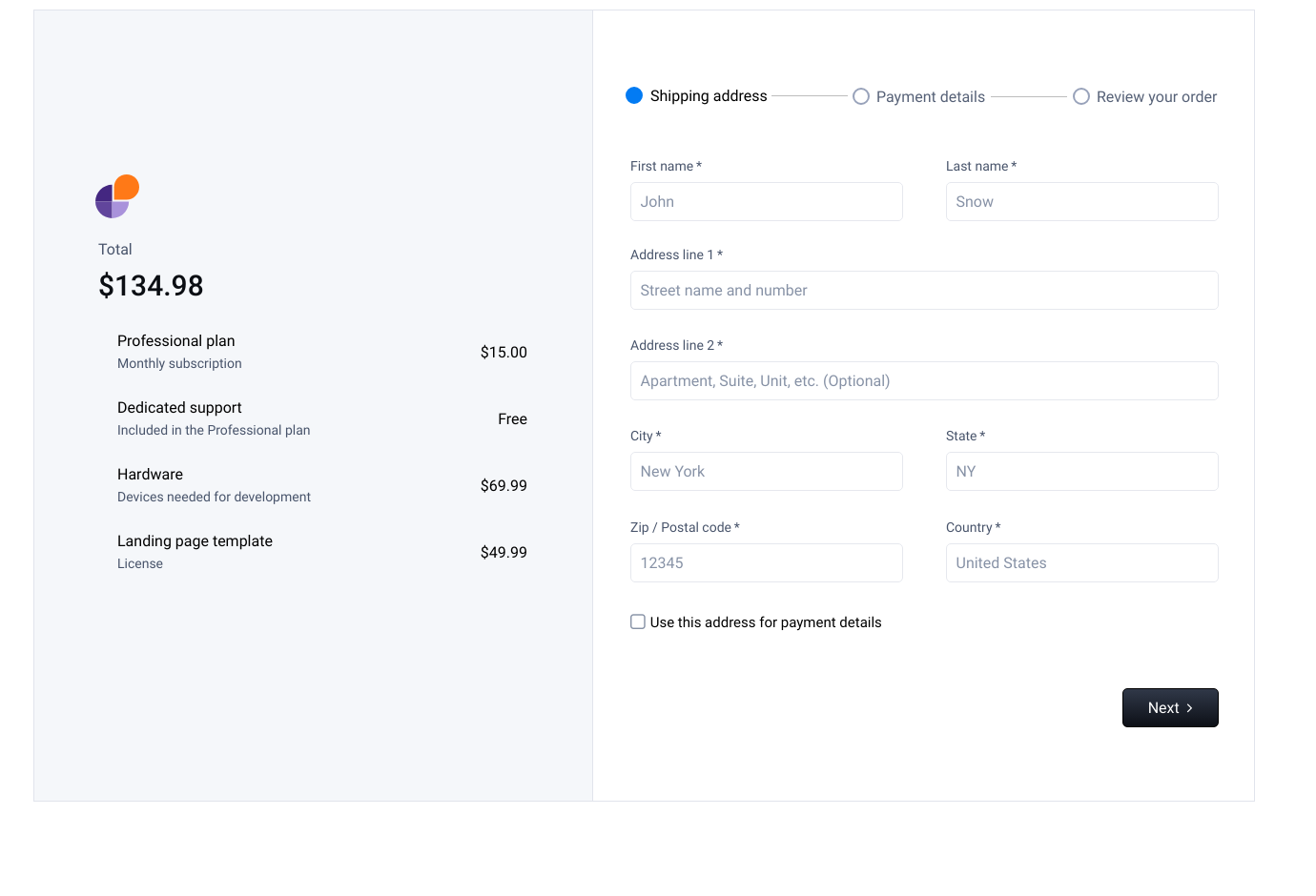The height and width of the screenshot is (896, 1316).
Task: Click the State field showing NY
Action: point(1081,471)
